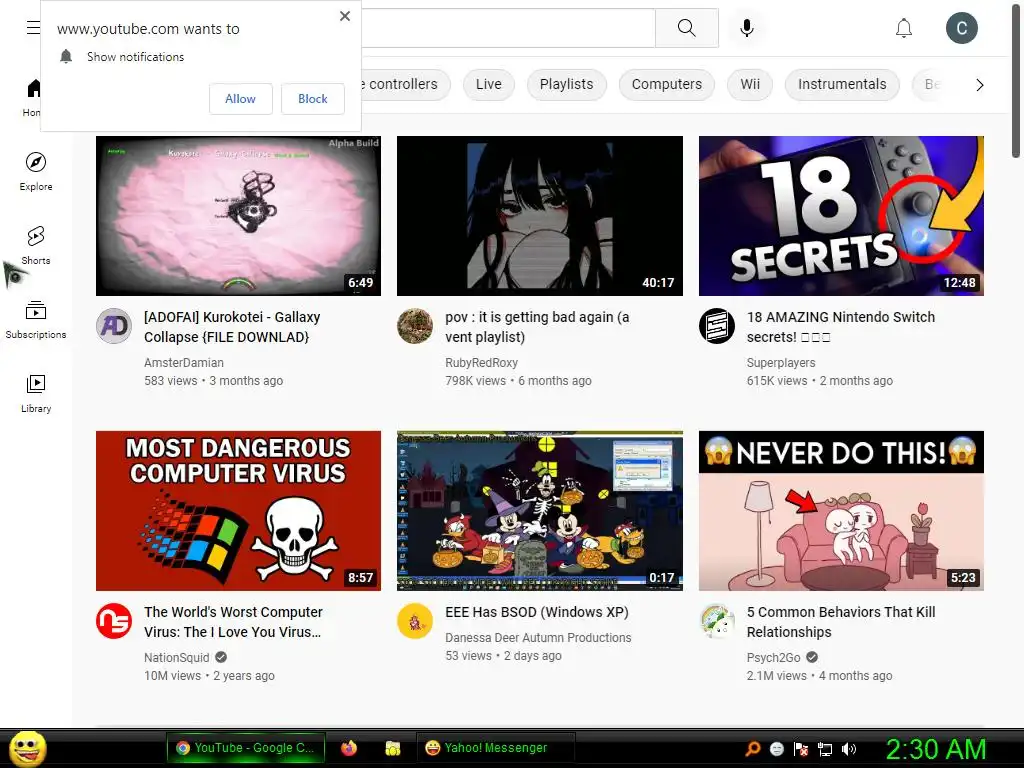Visit Danessa Deer Autumn Productions link
Image resolution: width=1024 pixels, height=768 pixels.
click(538, 637)
